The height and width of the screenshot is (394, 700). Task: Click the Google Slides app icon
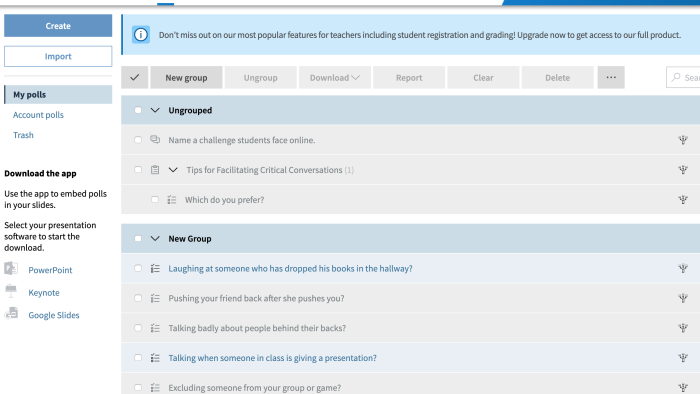click(12, 313)
